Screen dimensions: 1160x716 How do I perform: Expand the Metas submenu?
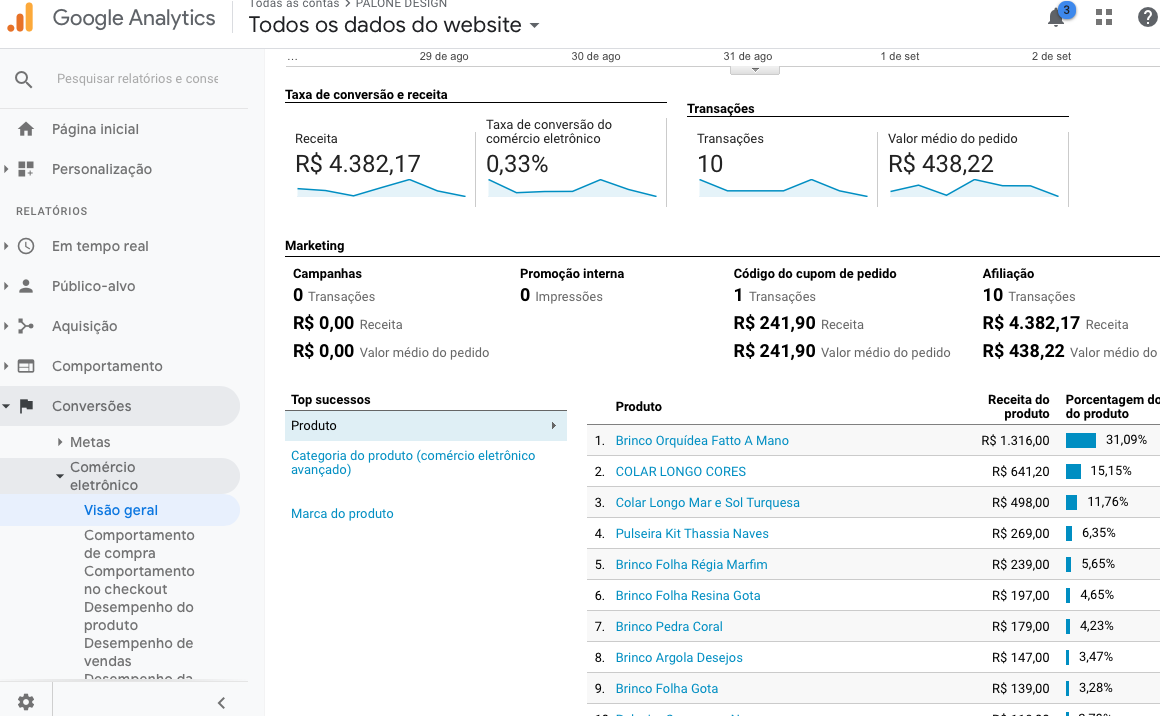tap(60, 442)
